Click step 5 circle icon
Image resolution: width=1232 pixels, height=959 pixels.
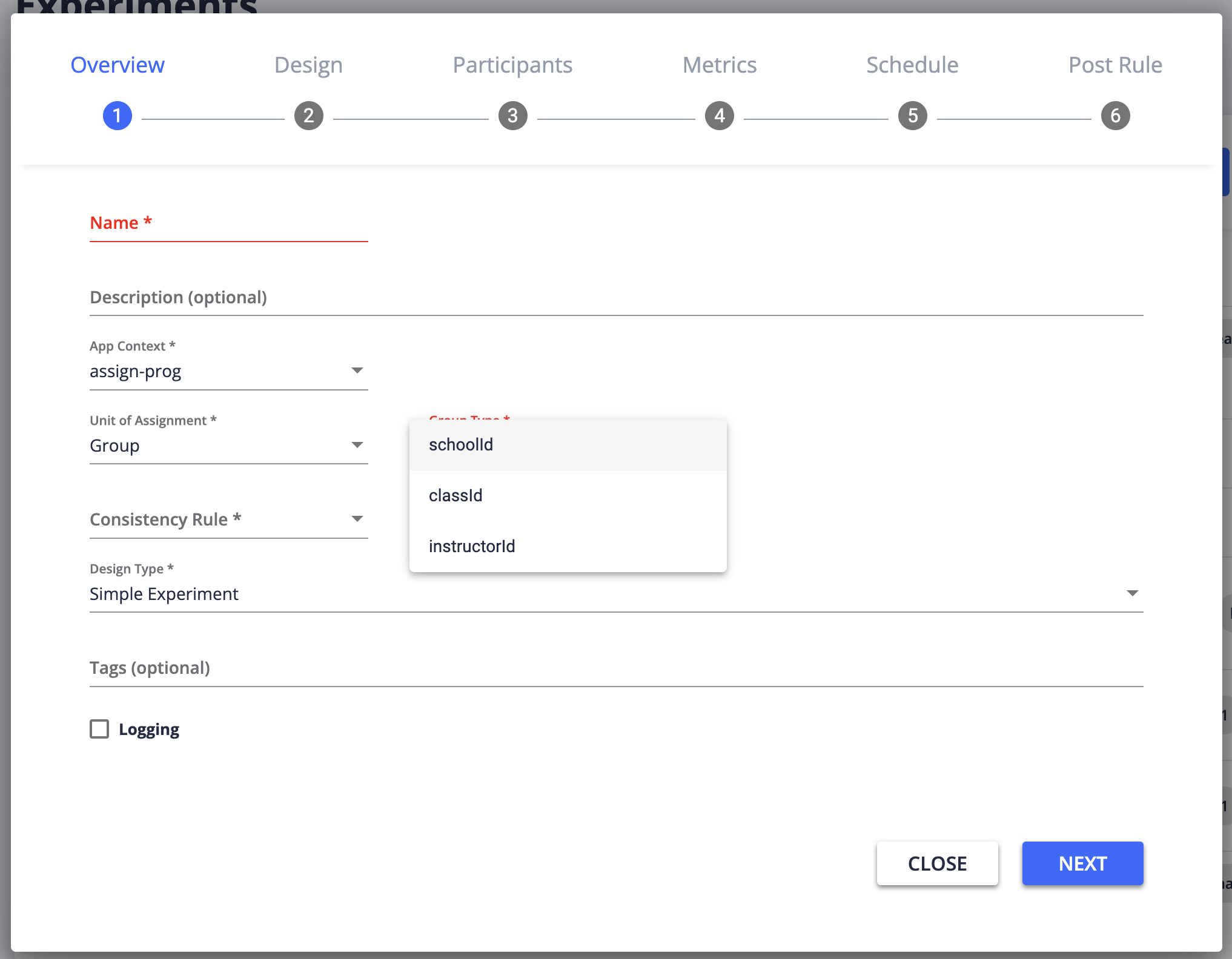(913, 116)
